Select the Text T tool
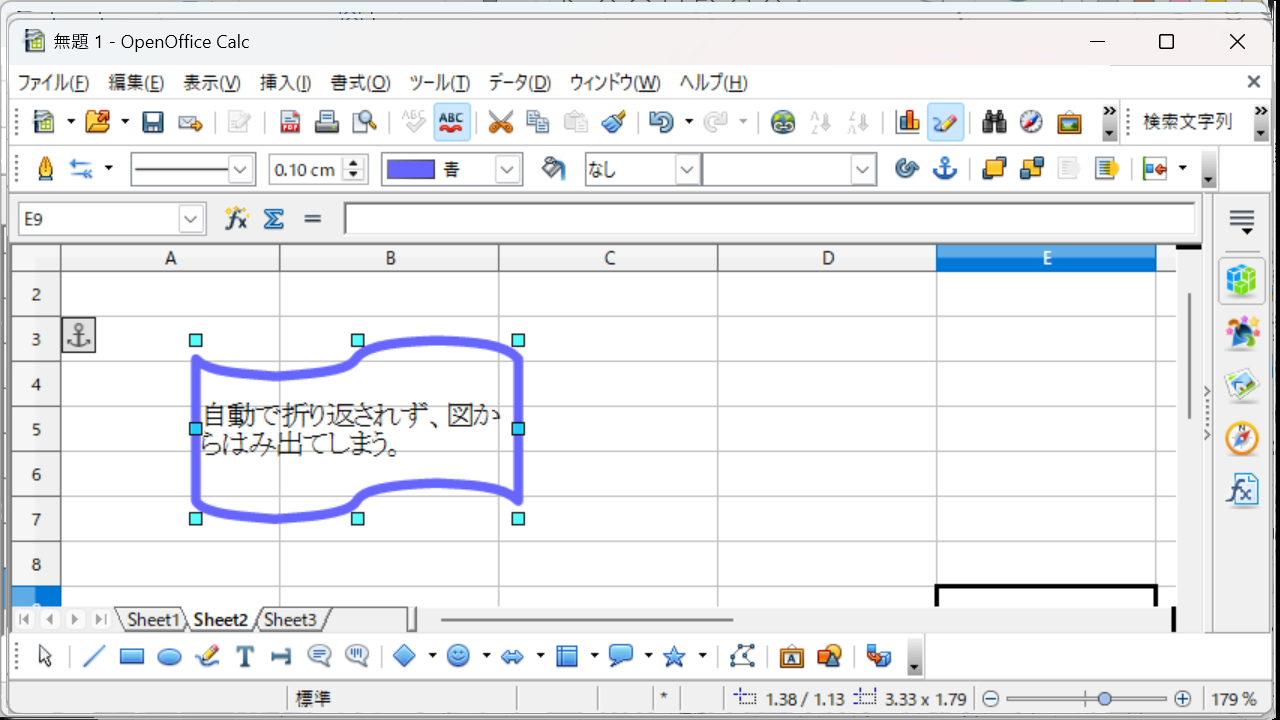This screenshot has height=720, width=1280. [x=244, y=656]
